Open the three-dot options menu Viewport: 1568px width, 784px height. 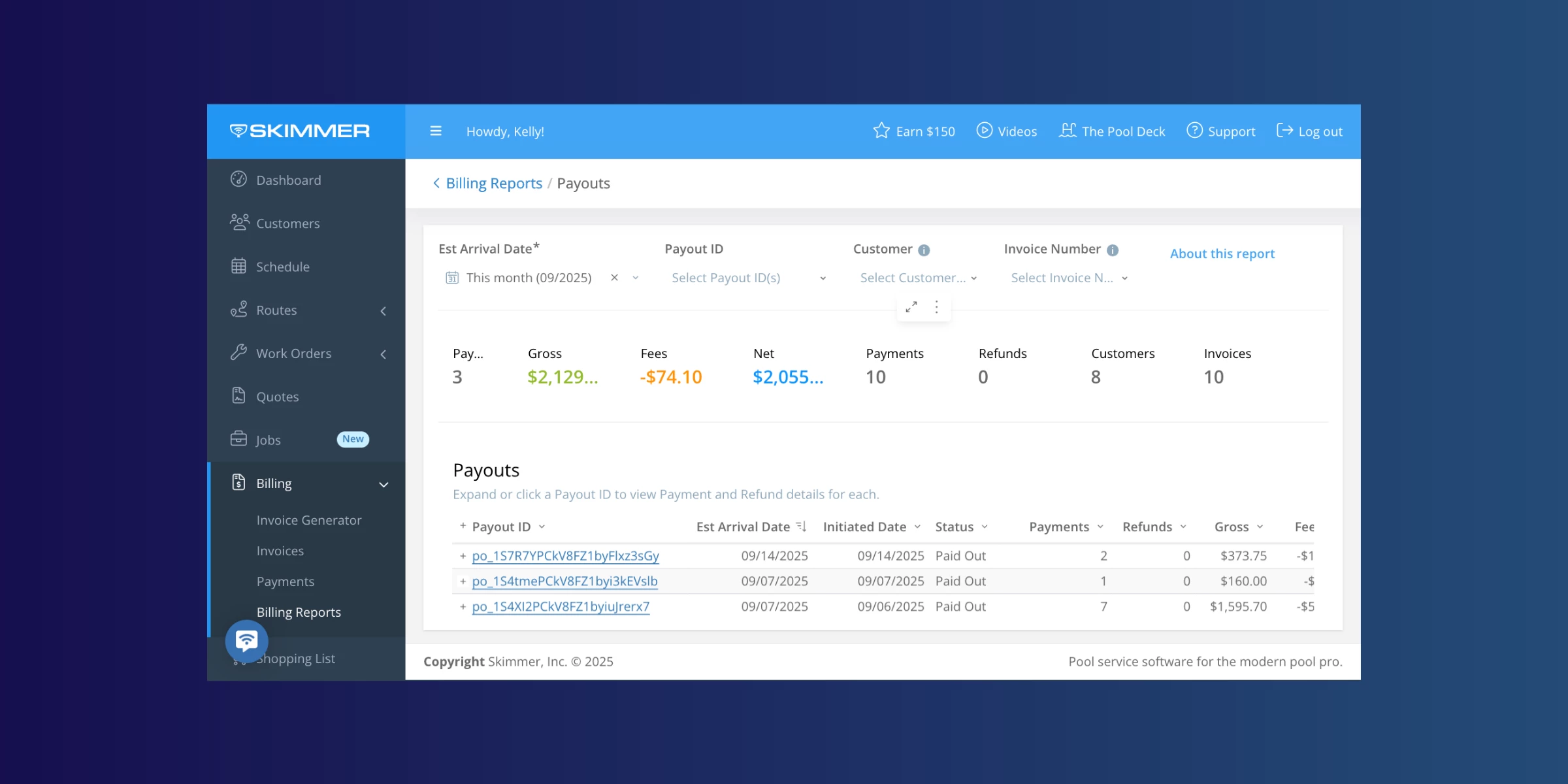tap(937, 307)
